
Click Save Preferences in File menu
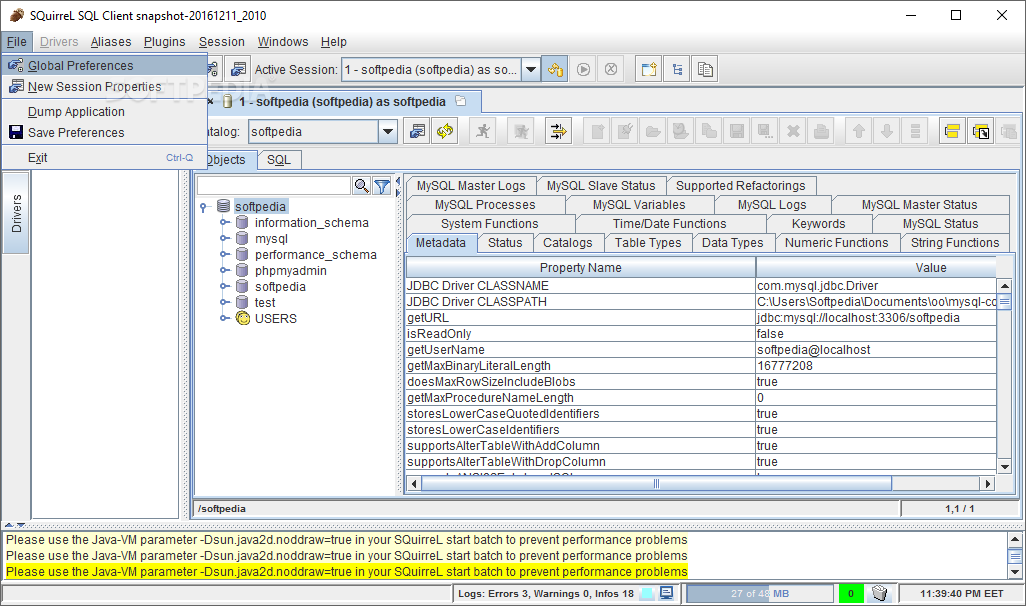pyautogui.click(x=105, y=133)
